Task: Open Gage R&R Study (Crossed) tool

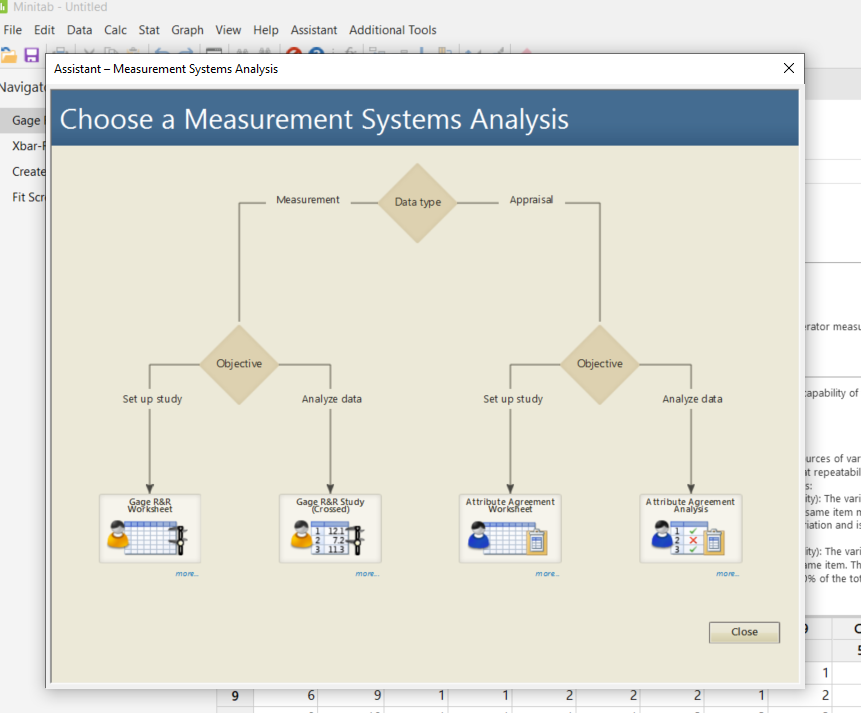Action: tap(330, 528)
